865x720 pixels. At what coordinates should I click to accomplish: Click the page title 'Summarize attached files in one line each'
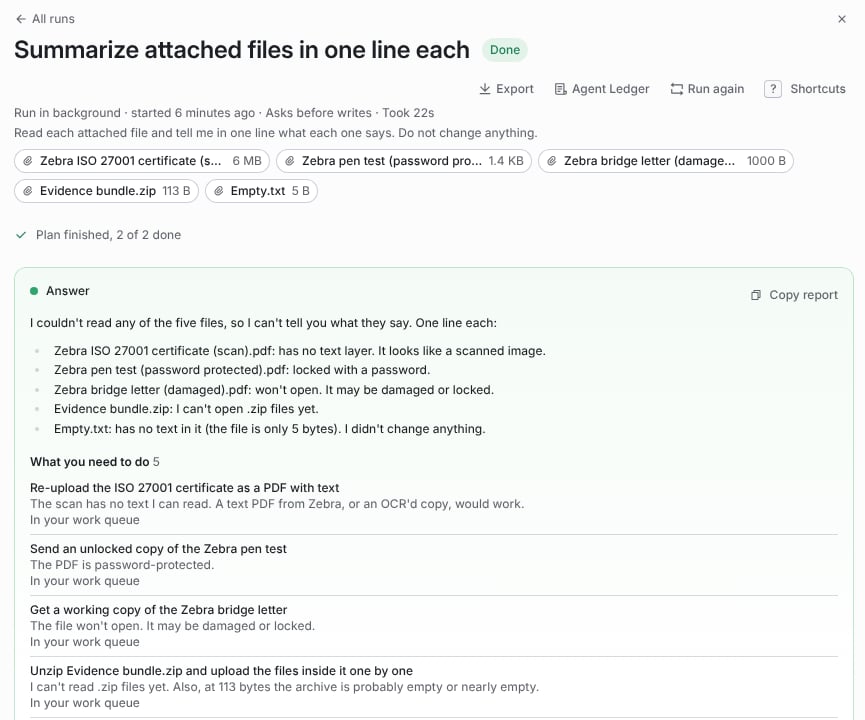(x=242, y=50)
